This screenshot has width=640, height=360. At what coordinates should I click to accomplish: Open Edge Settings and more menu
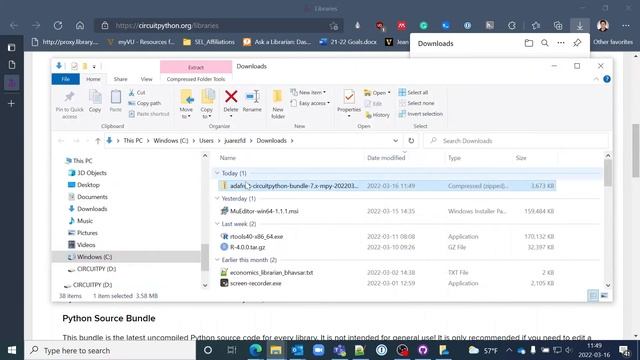click(625, 26)
